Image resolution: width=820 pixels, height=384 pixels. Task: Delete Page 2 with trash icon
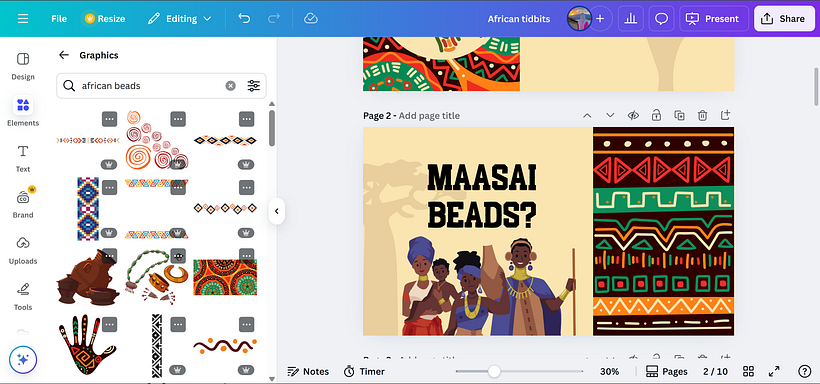click(702, 116)
